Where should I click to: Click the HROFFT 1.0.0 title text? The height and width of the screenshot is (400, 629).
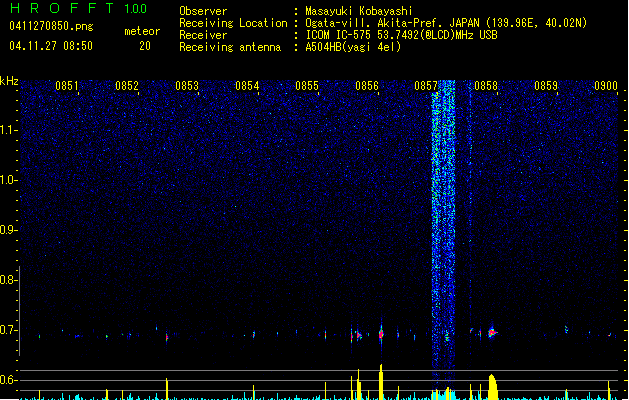coord(78,8)
